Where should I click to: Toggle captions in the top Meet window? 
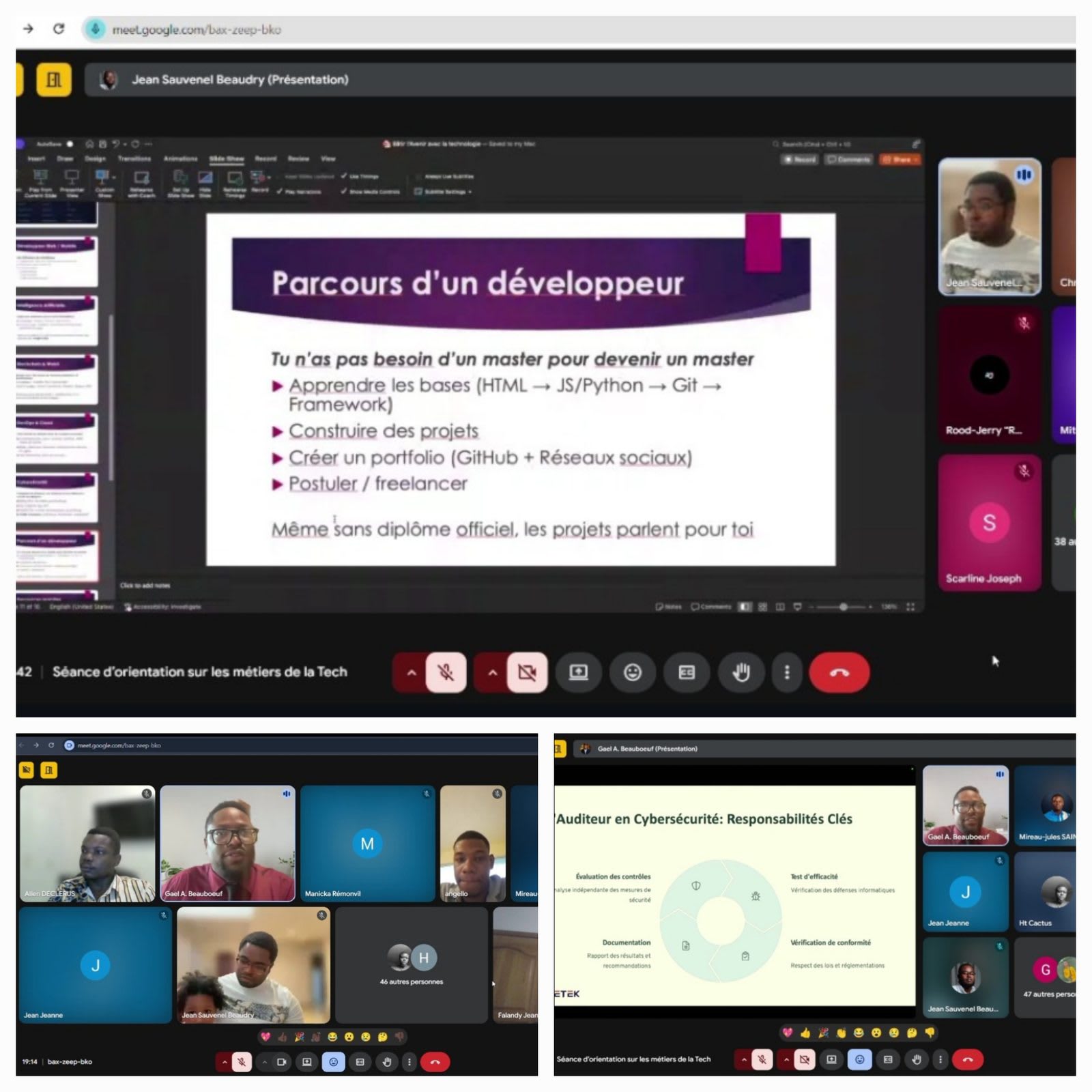click(x=687, y=673)
